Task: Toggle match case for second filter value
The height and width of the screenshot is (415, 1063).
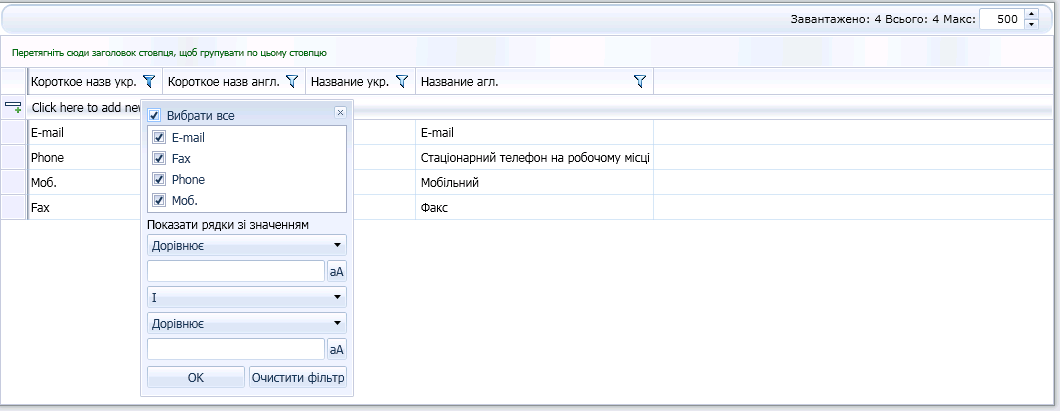Action: point(337,349)
